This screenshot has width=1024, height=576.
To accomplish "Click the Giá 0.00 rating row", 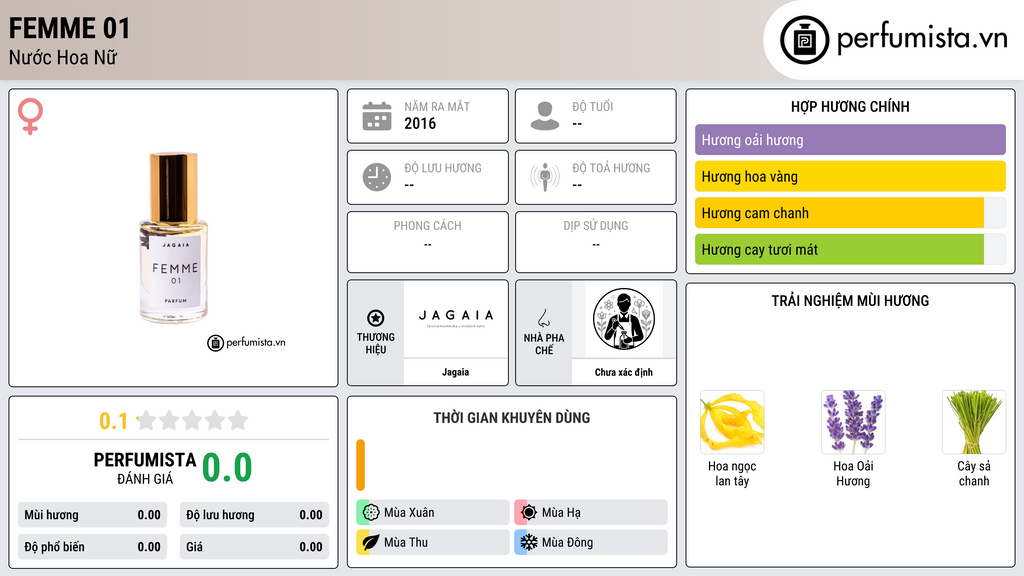I will point(254,547).
